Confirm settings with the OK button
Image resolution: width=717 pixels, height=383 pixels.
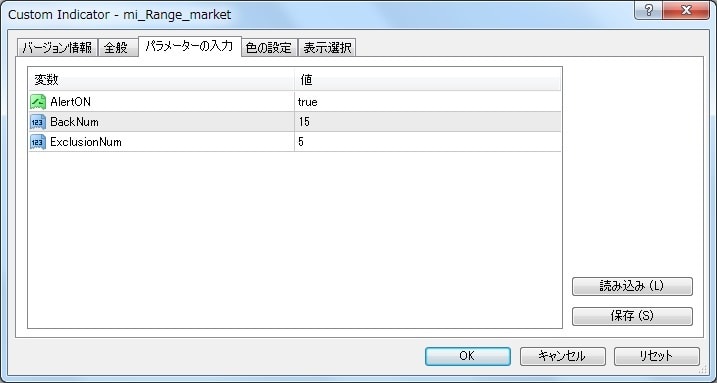[468, 356]
